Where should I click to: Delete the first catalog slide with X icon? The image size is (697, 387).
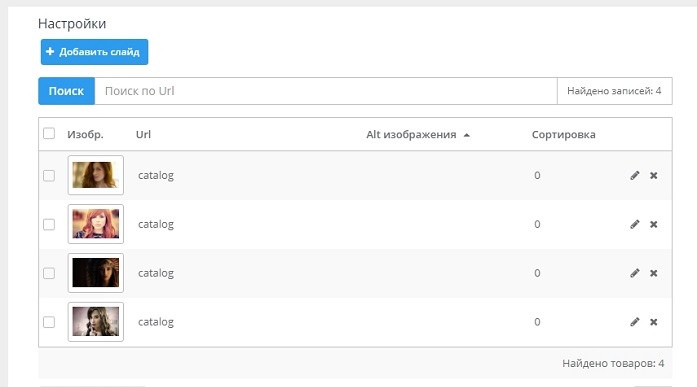point(653,176)
